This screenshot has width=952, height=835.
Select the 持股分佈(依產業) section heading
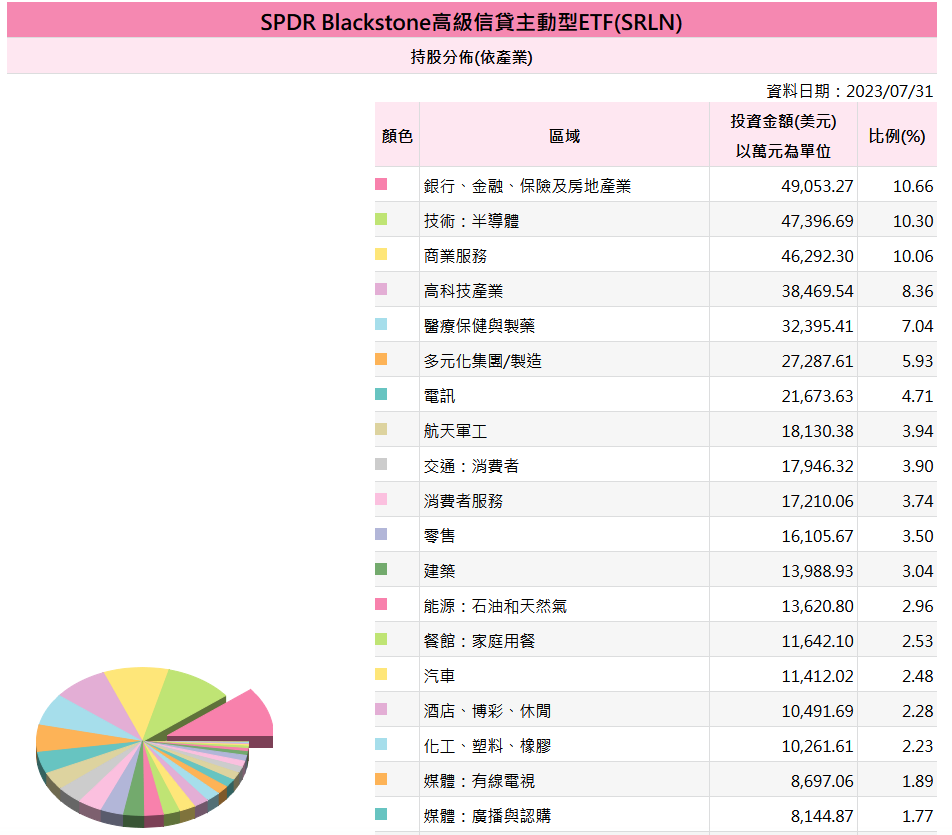click(x=471, y=57)
